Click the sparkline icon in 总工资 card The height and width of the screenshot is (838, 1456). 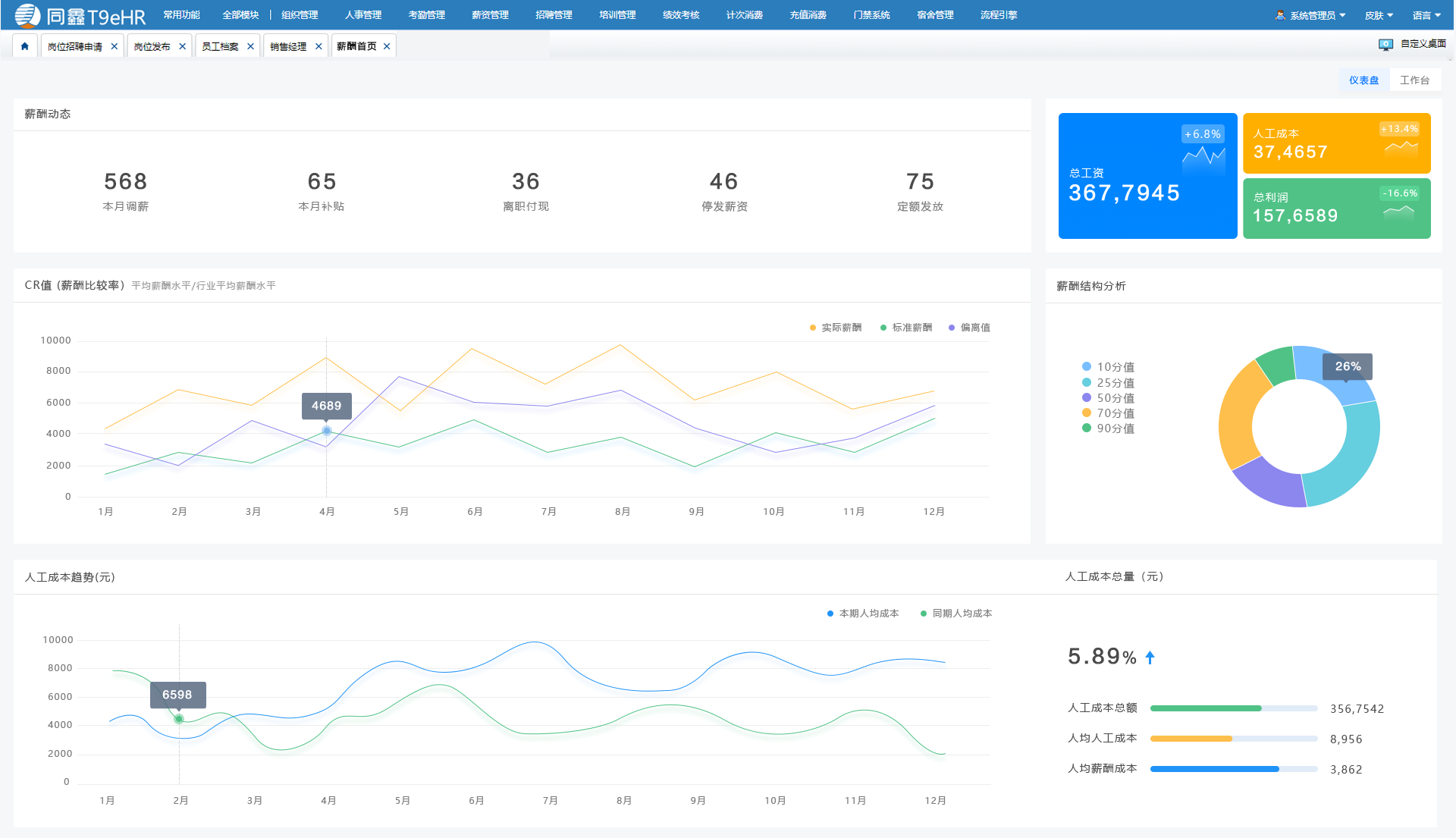click(x=1203, y=160)
